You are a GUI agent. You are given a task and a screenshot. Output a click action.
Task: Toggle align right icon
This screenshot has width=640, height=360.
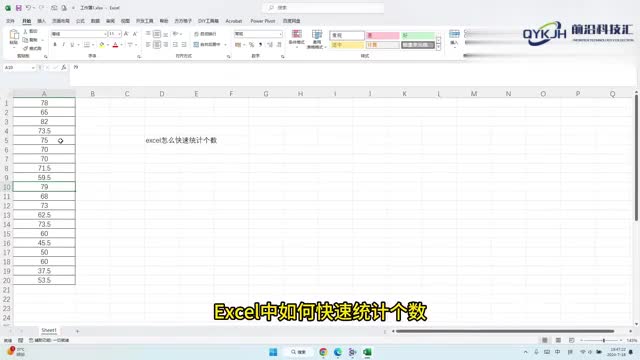[x=165, y=44]
